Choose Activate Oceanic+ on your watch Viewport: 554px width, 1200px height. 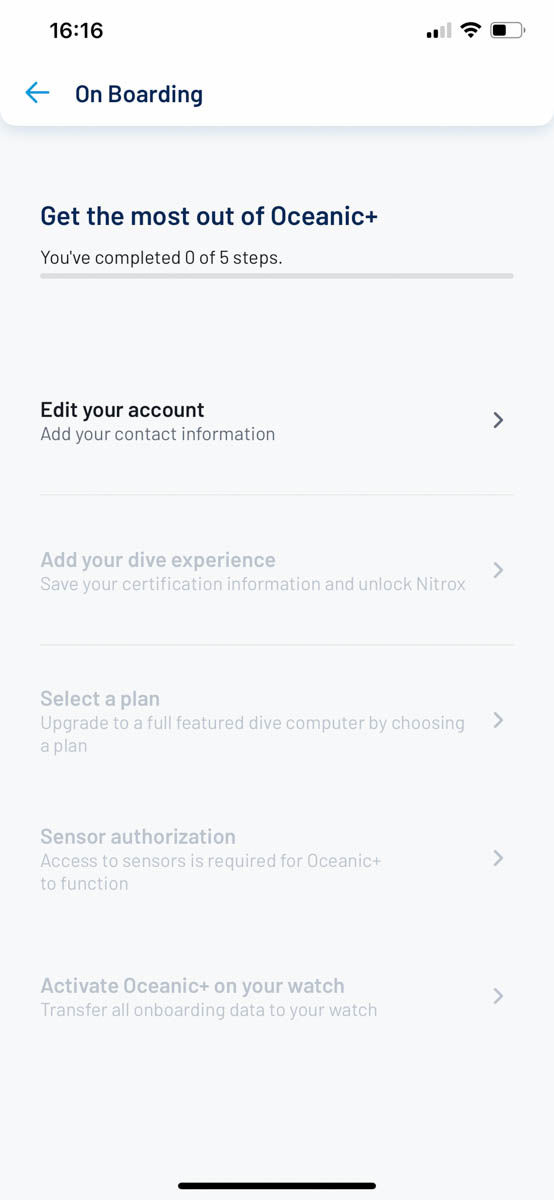pyautogui.click(x=277, y=997)
